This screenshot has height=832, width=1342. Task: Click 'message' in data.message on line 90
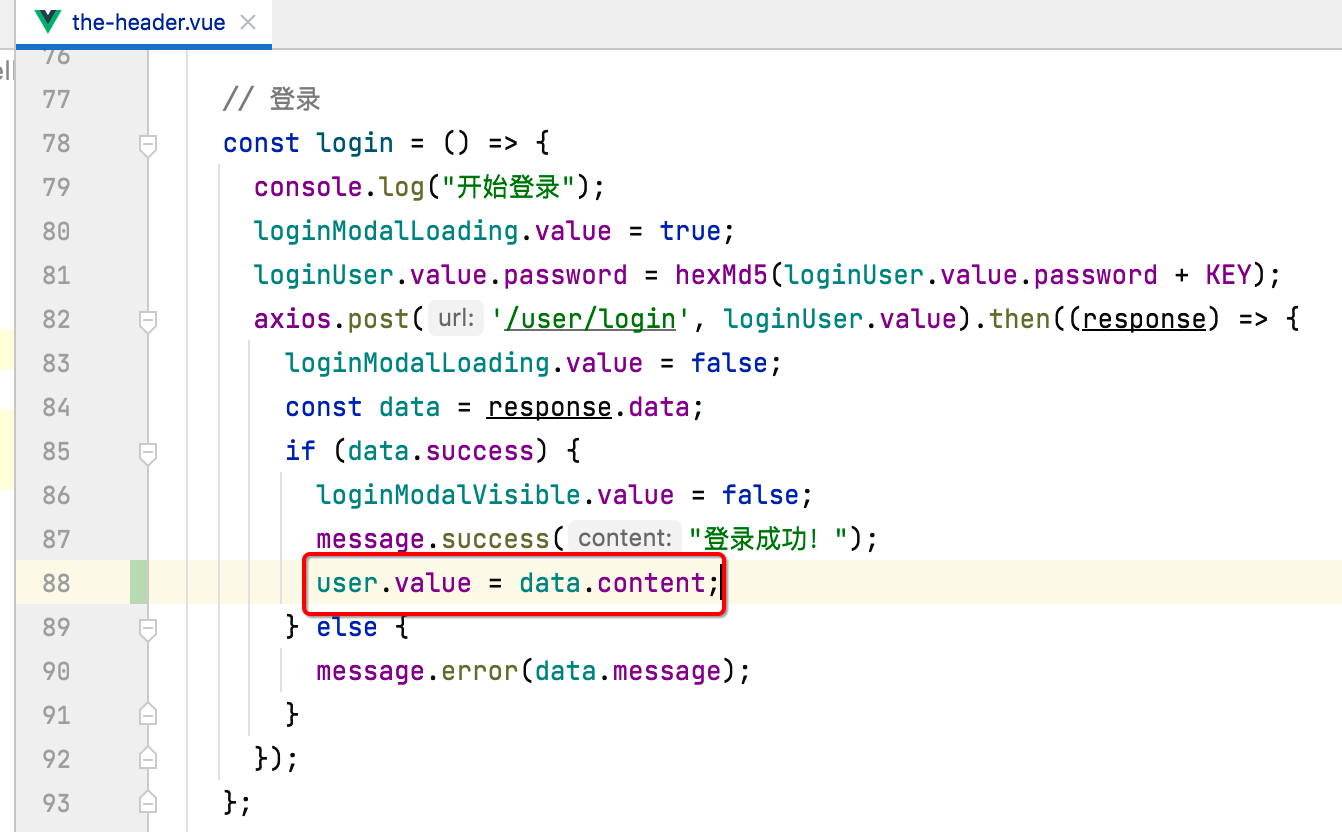point(666,671)
